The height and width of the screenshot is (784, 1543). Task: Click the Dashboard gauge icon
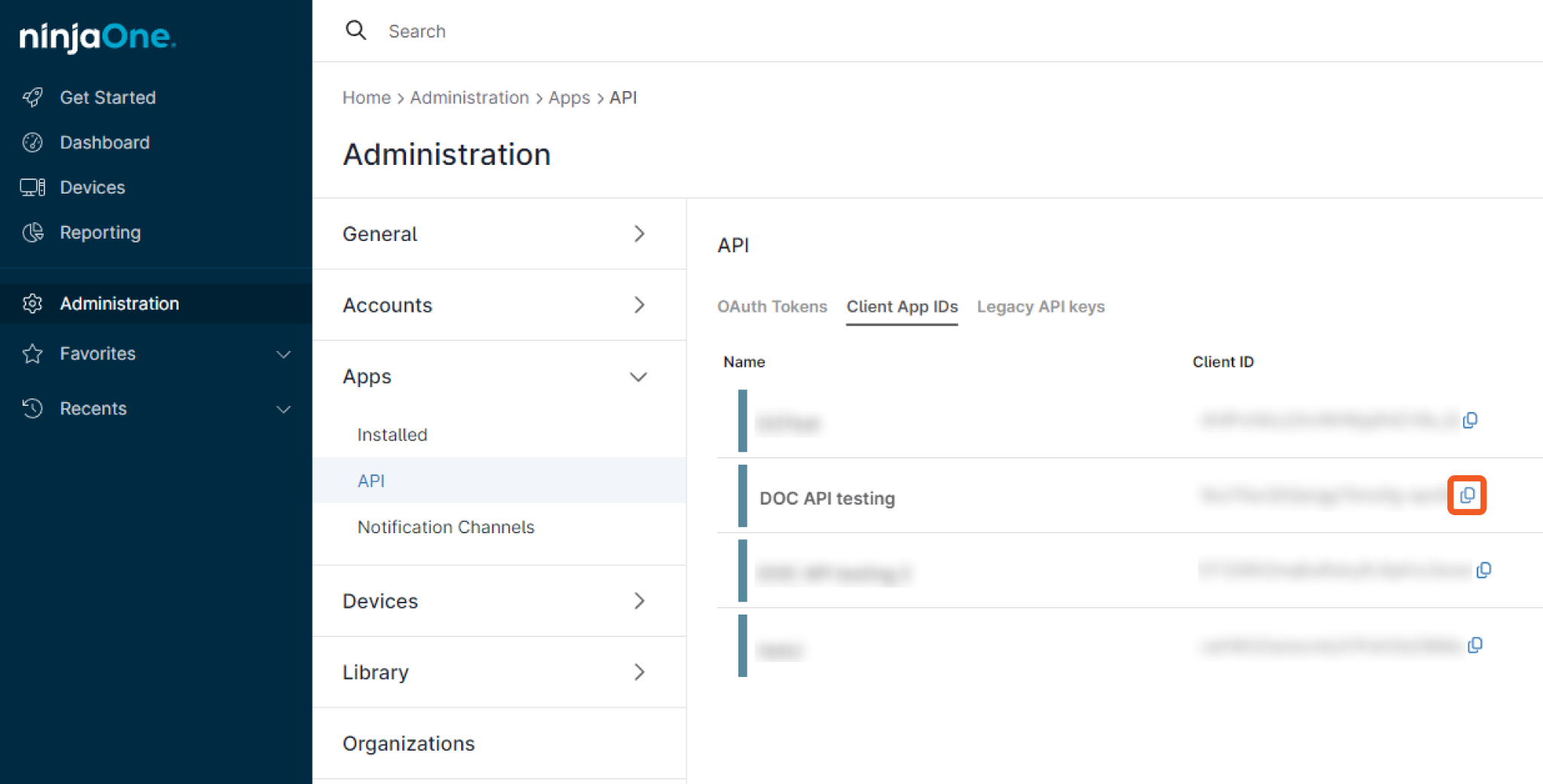[x=32, y=142]
